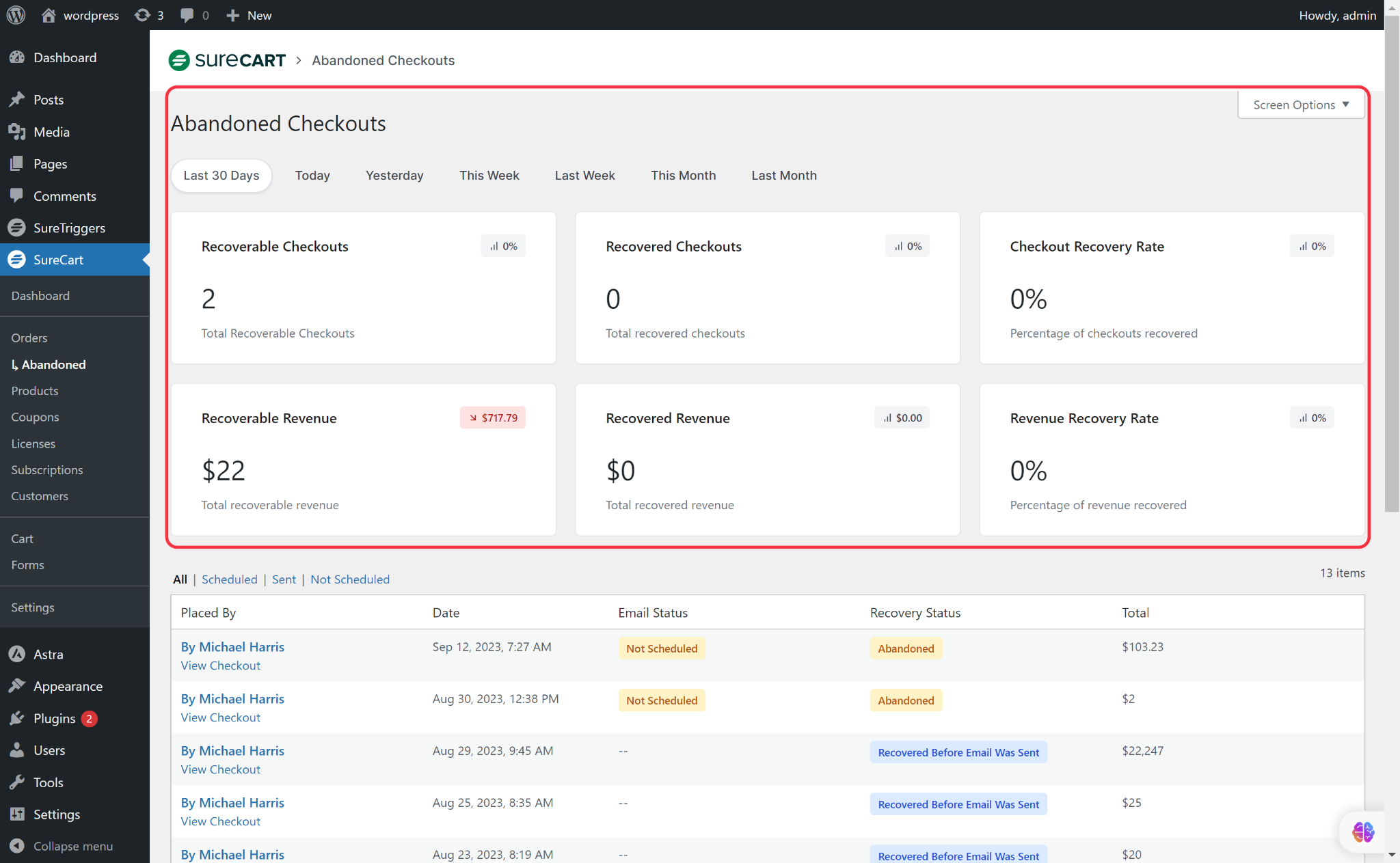Click the comments bubble icon in top bar
1400x863 pixels.
pyautogui.click(x=187, y=15)
